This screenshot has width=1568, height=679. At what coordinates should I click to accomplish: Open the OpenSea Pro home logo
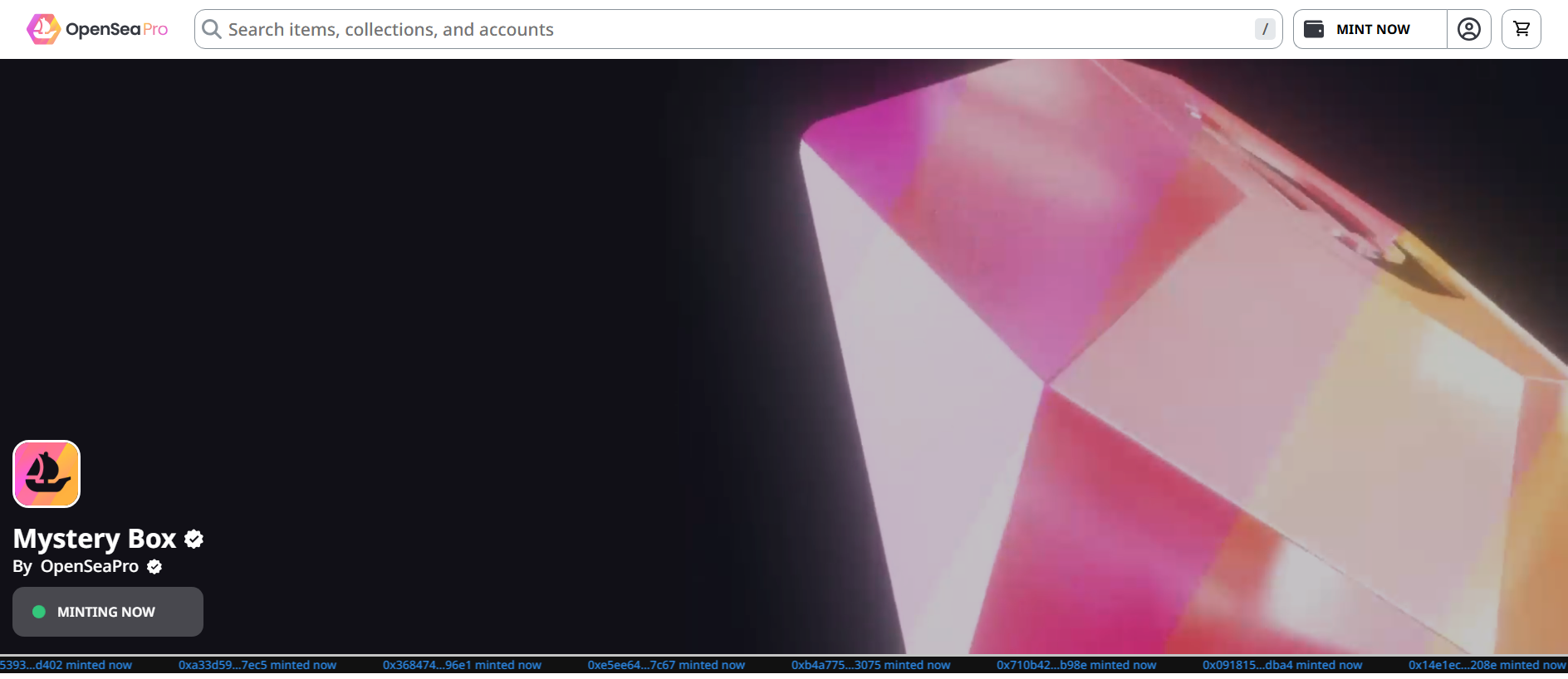(97, 29)
